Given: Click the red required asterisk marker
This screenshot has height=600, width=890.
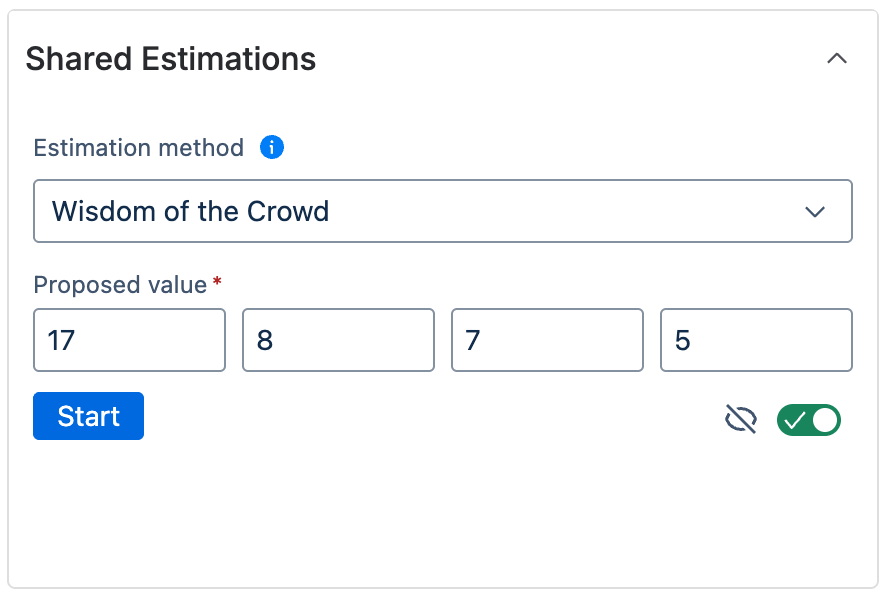Looking at the screenshot, I should click(217, 283).
